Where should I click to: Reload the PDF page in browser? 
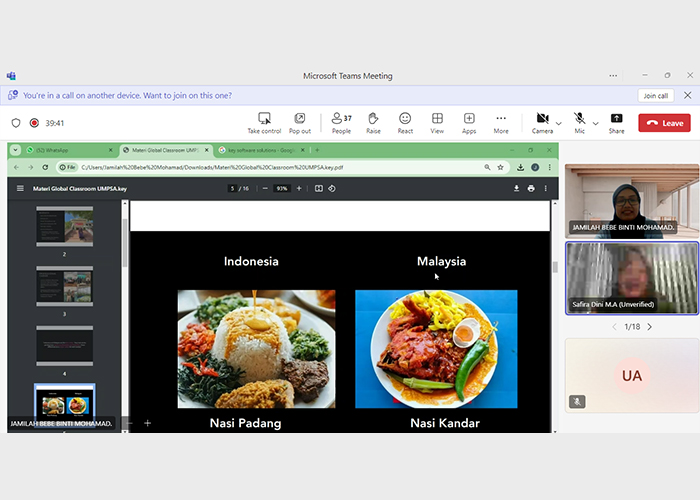coord(45,167)
